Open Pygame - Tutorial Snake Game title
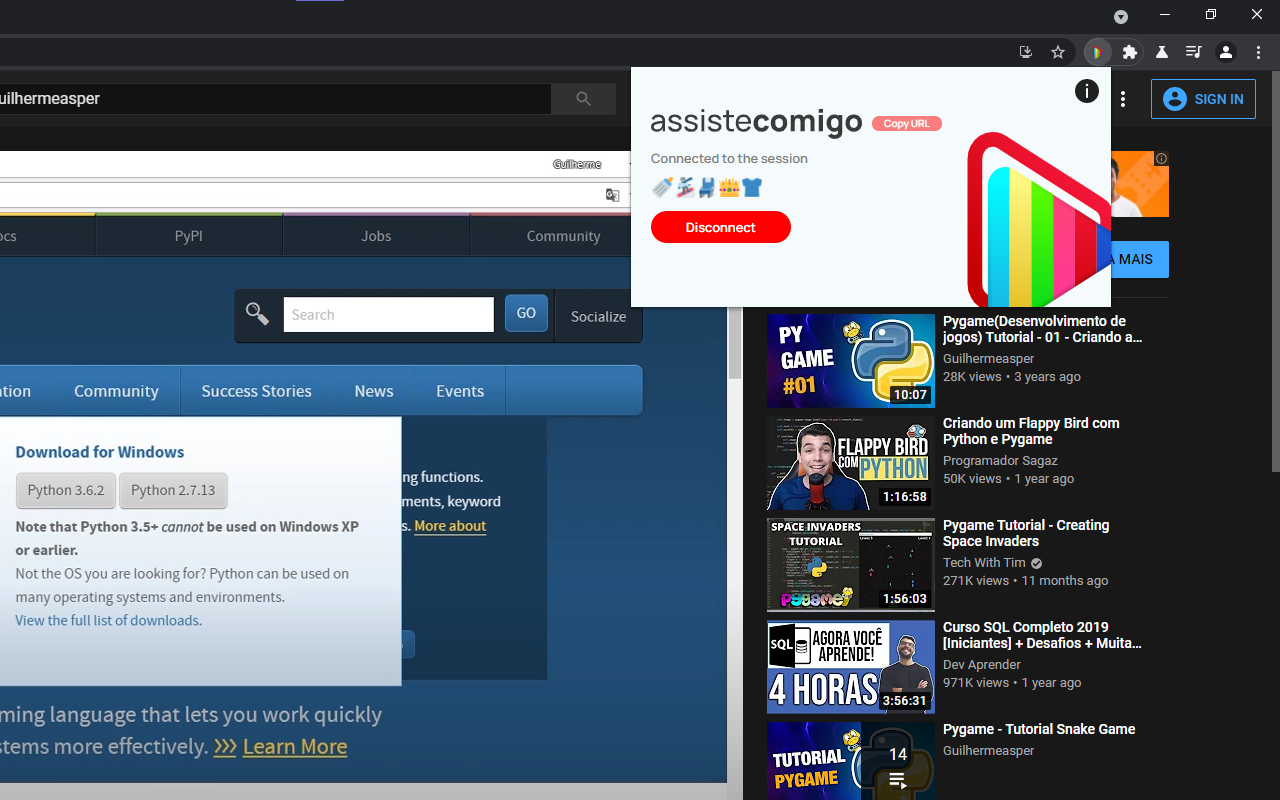 [1039, 729]
